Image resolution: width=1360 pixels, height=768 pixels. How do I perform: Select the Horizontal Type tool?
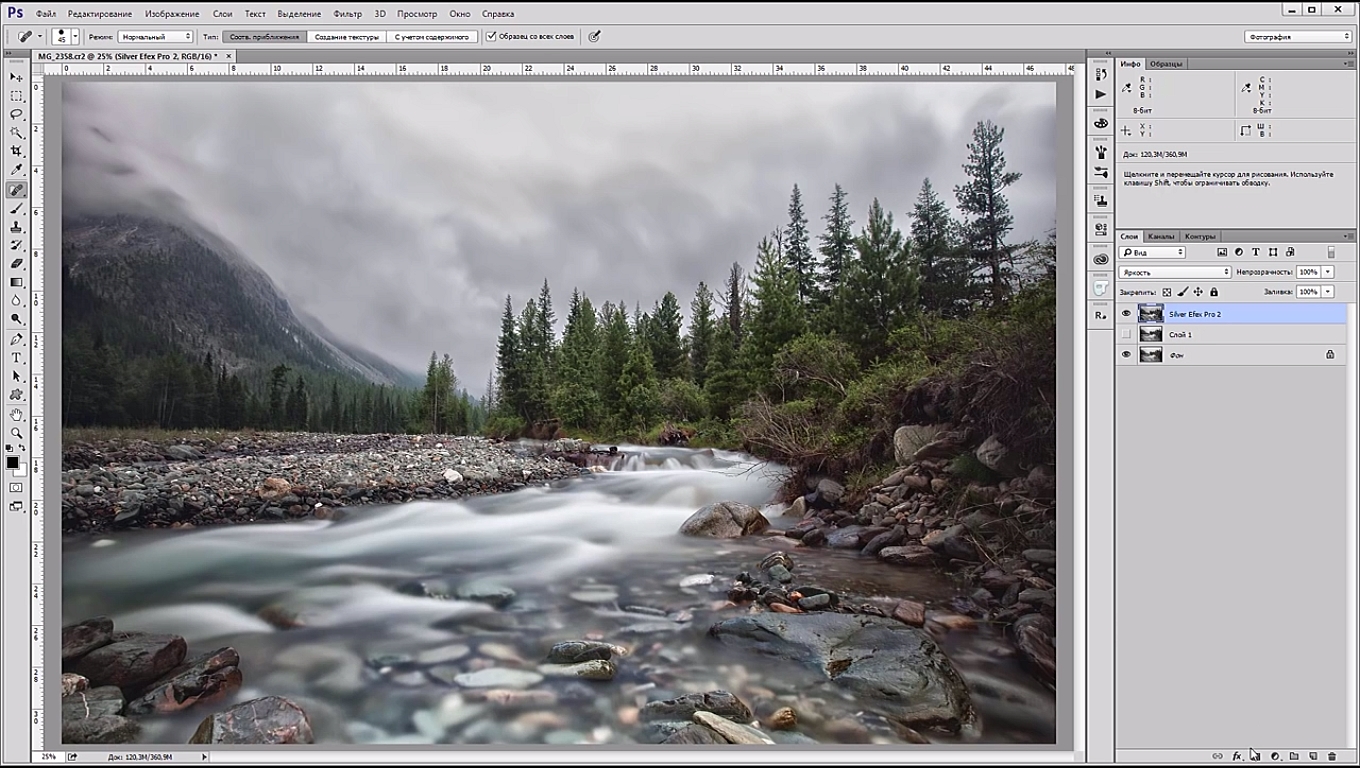(x=16, y=358)
